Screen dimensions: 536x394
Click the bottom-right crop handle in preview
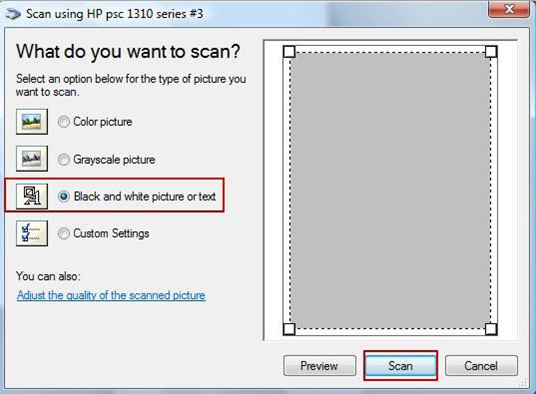[491, 329]
